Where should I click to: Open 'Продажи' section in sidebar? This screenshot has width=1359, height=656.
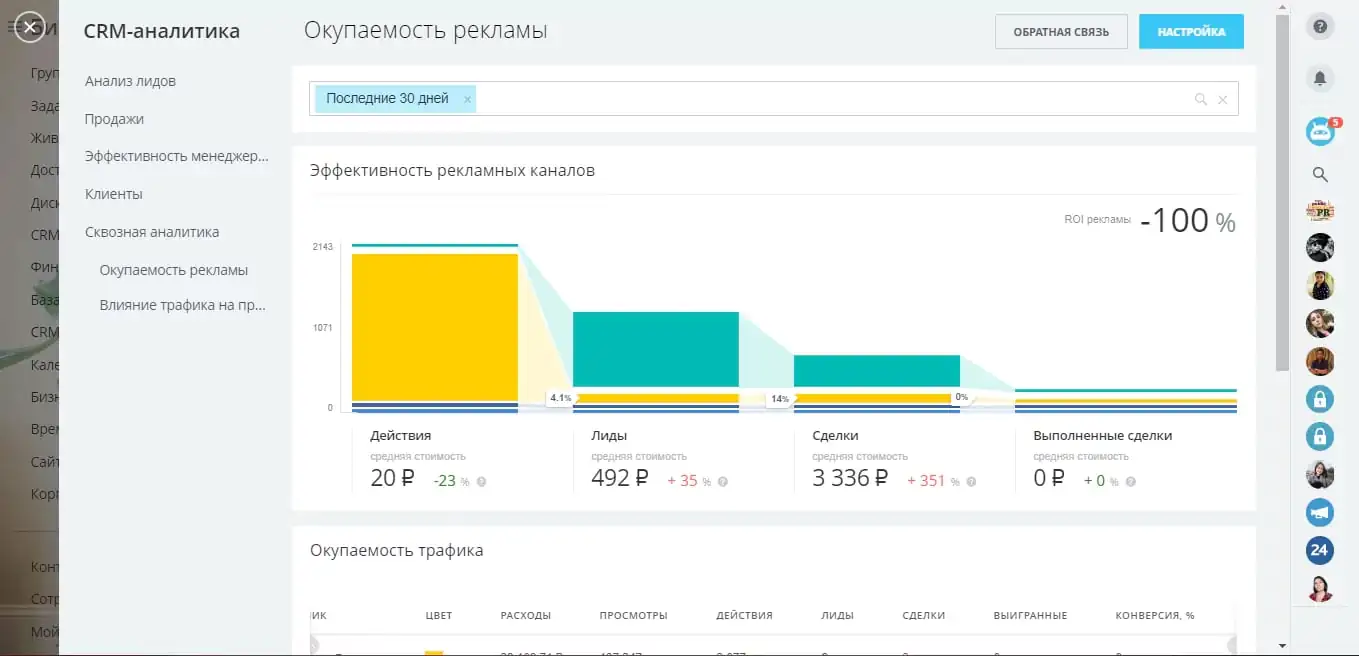pos(114,119)
